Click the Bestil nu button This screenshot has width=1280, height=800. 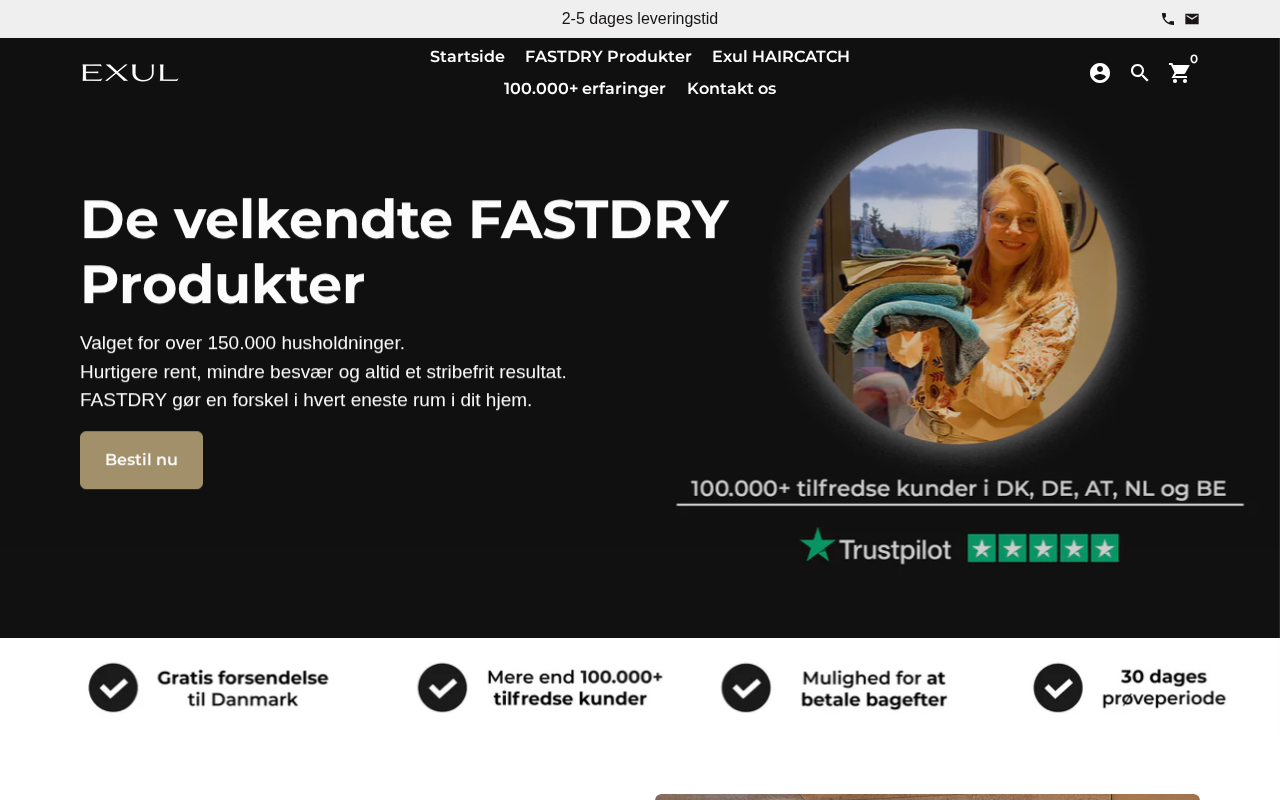click(x=141, y=460)
